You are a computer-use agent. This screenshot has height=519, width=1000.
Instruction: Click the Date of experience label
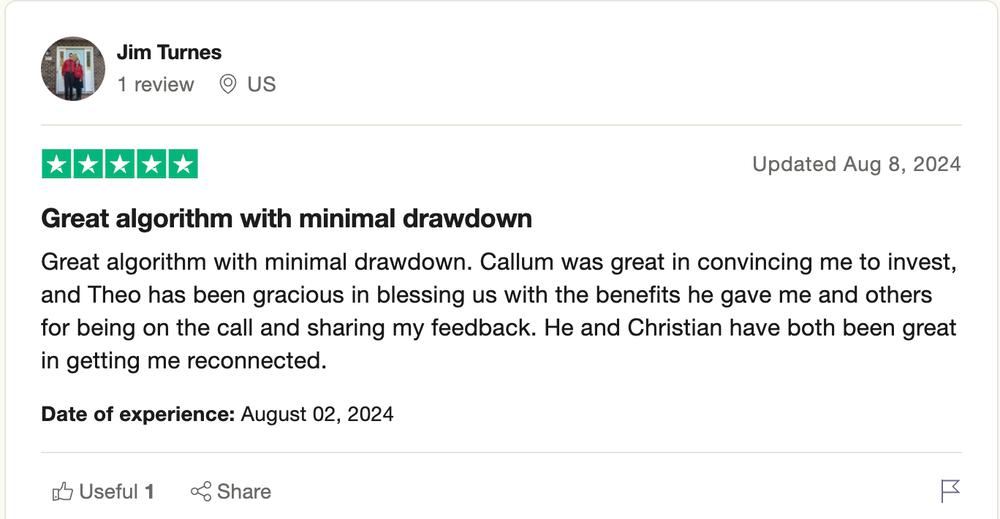[138, 414]
